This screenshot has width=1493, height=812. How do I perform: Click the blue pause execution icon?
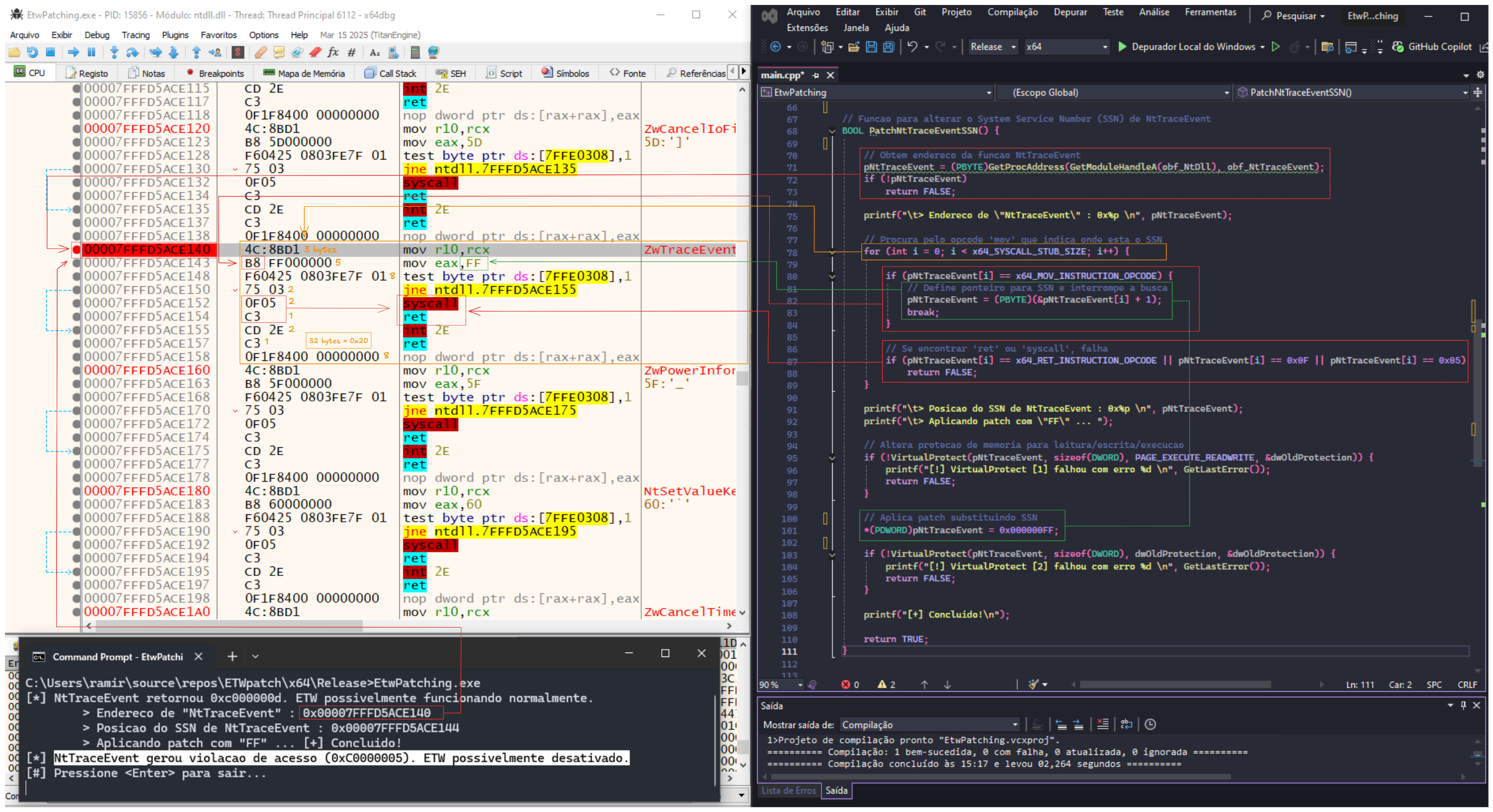pyautogui.click(x=91, y=53)
